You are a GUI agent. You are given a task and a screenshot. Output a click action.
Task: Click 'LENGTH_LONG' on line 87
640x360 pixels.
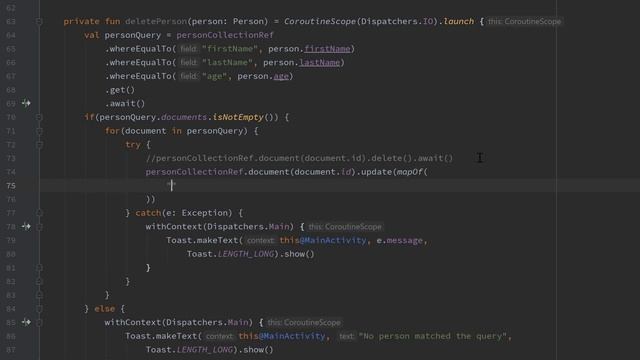point(204,350)
